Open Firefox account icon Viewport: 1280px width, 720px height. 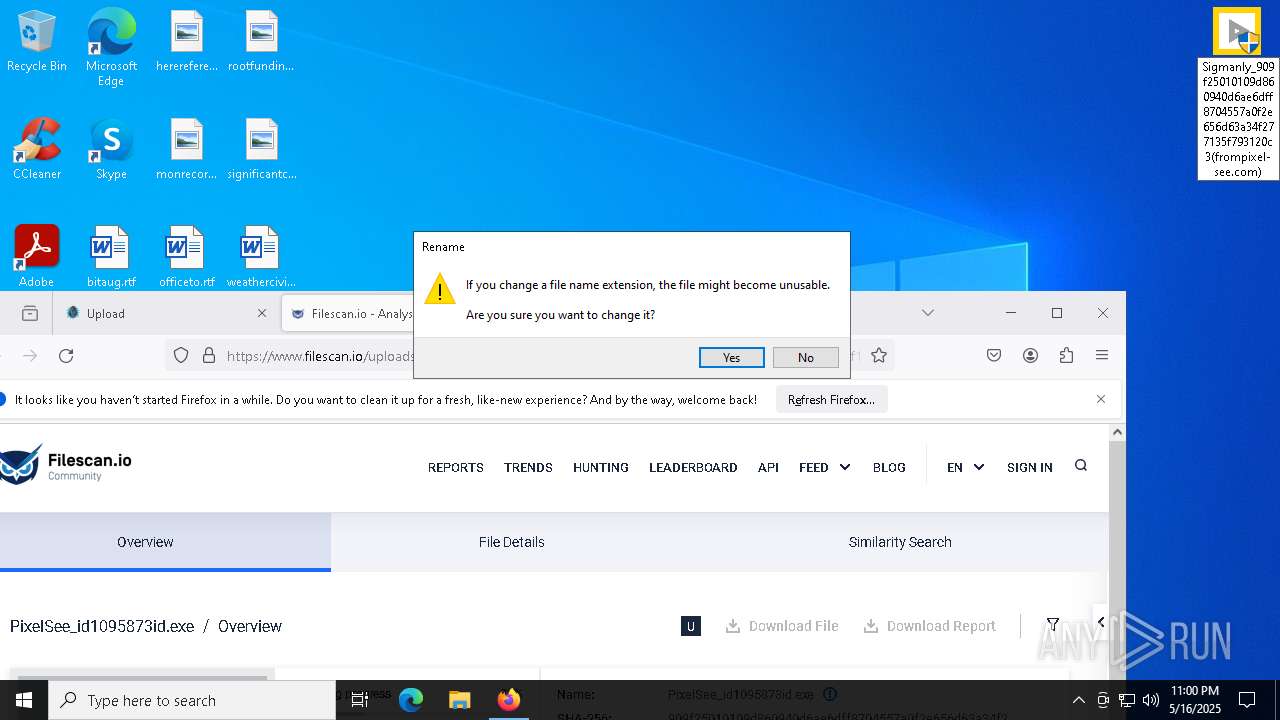tap(1030, 355)
